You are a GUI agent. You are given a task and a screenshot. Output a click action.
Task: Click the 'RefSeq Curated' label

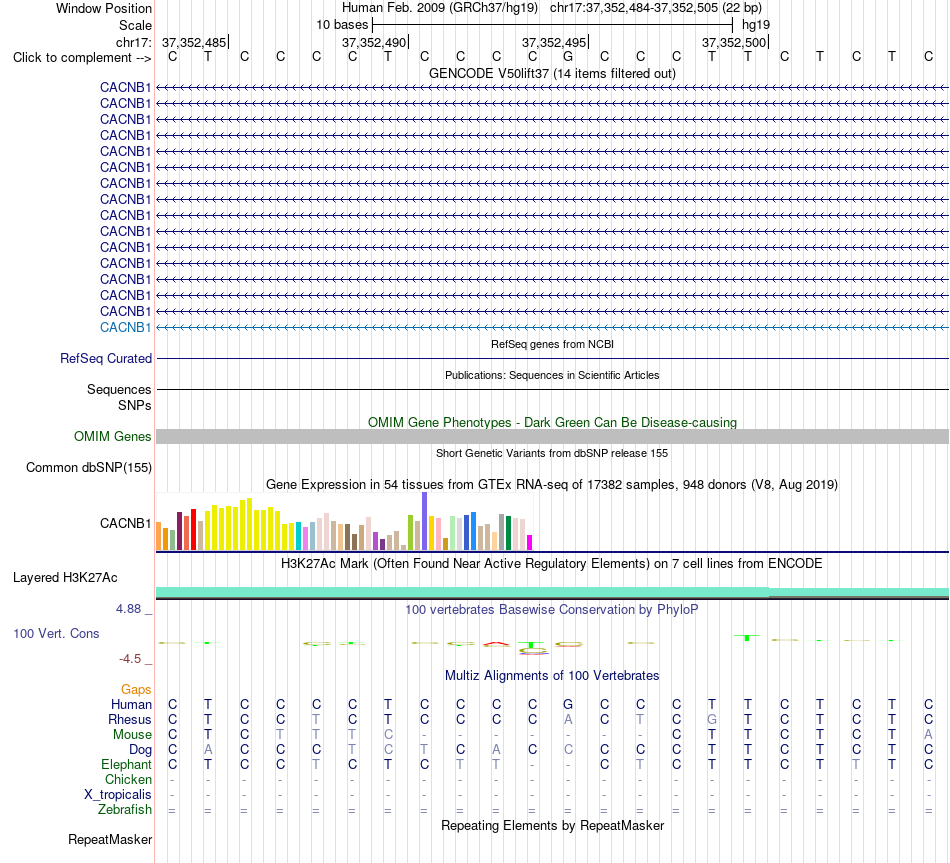tap(106, 358)
